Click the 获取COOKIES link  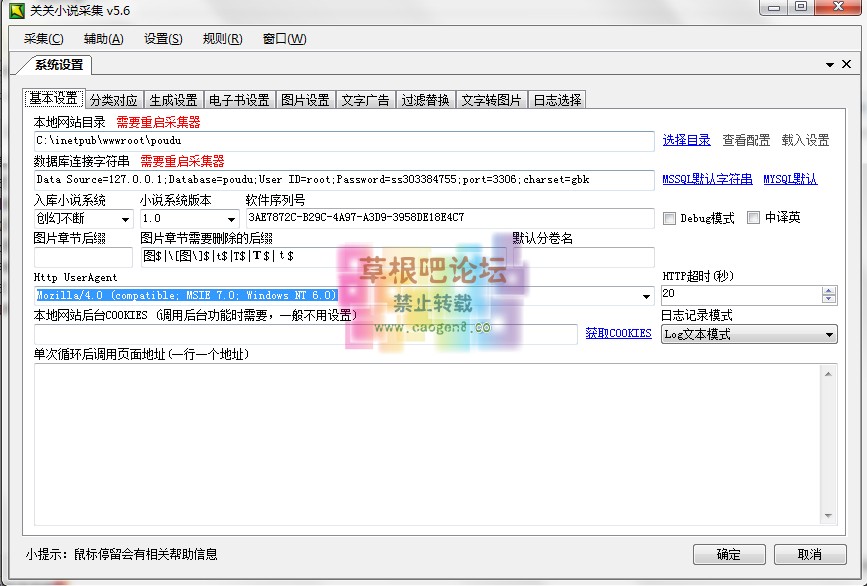pyautogui.click(x=619, y=333)
